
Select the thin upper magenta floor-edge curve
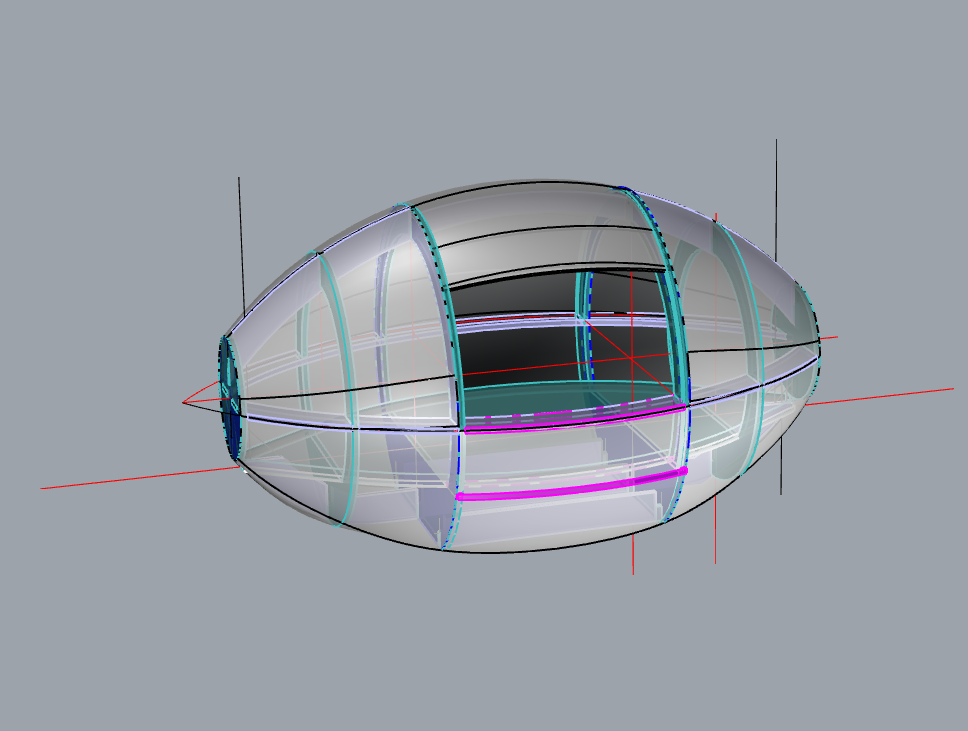point(574,420)
